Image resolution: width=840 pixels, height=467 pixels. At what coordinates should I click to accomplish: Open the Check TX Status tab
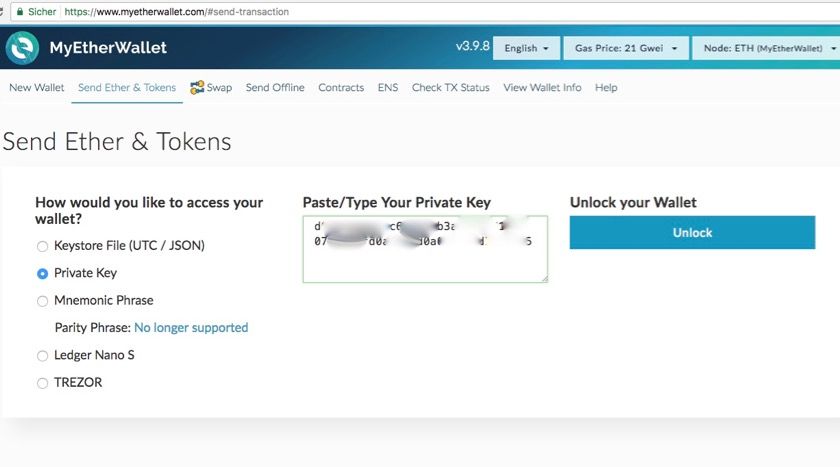coord(451,87)
